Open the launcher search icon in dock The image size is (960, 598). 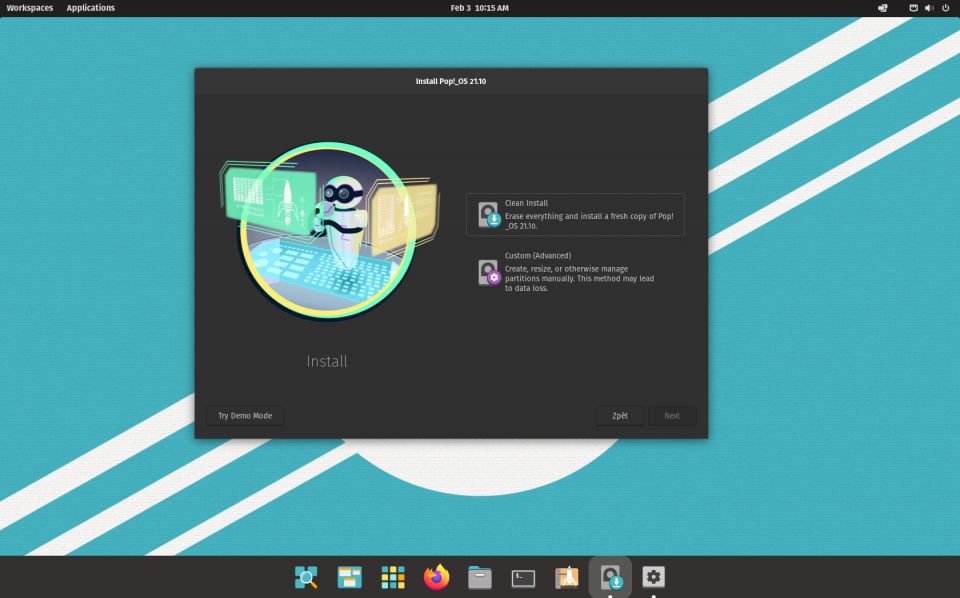point(306,577)
